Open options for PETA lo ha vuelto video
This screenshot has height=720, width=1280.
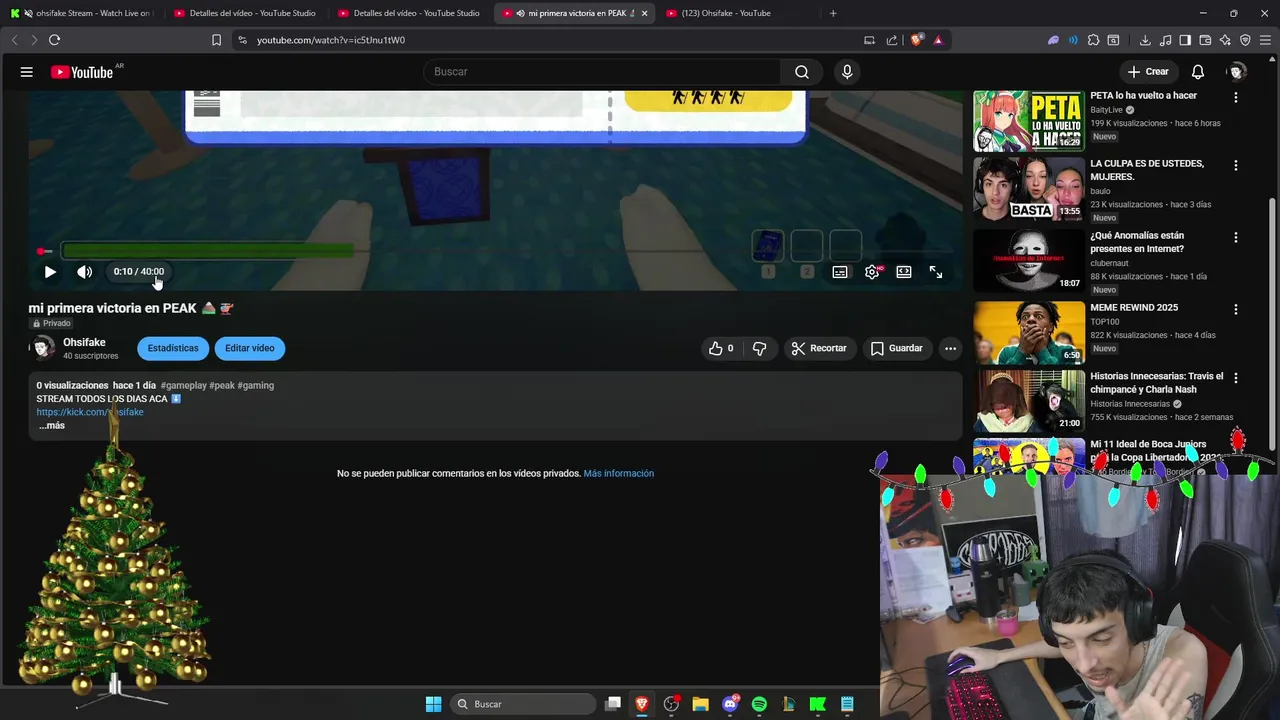tap(1236, 97)
